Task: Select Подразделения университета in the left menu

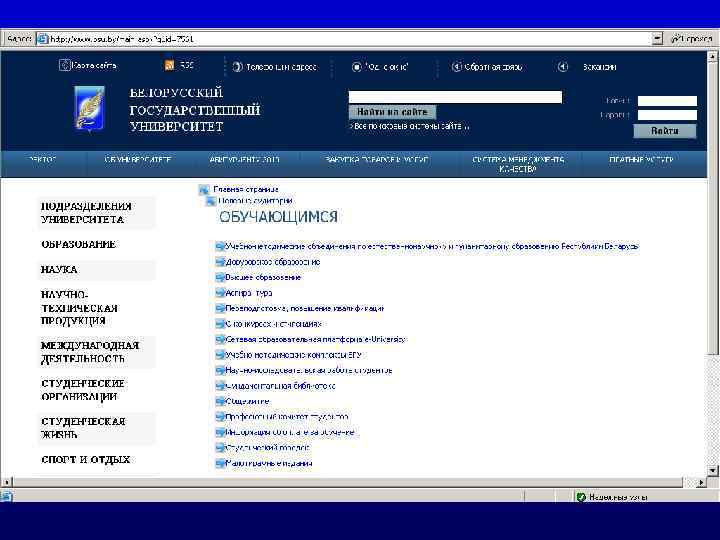Action: pyautogui.click(x=96, y=213)
